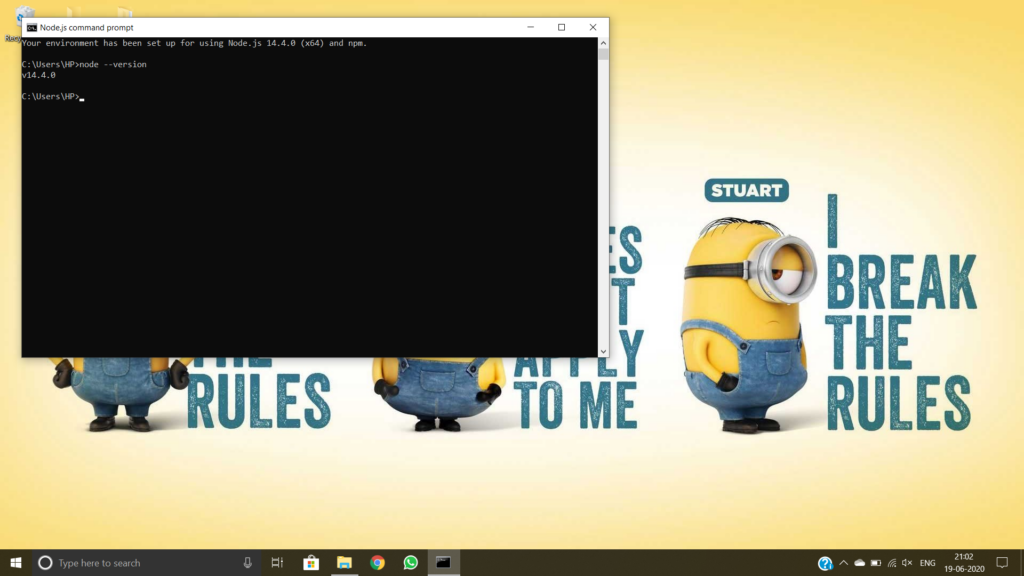Expand the hidden system tray icons
Viewport: 1024px width, 576px height.
[844, 563]
